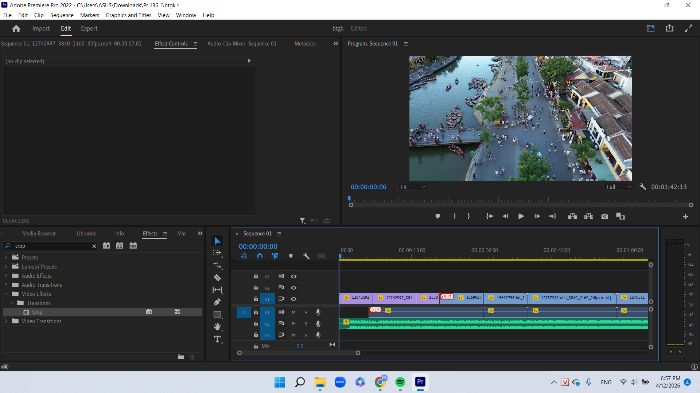
Task: Switch to Libraries tab
Action: click(x=86, y=234)
